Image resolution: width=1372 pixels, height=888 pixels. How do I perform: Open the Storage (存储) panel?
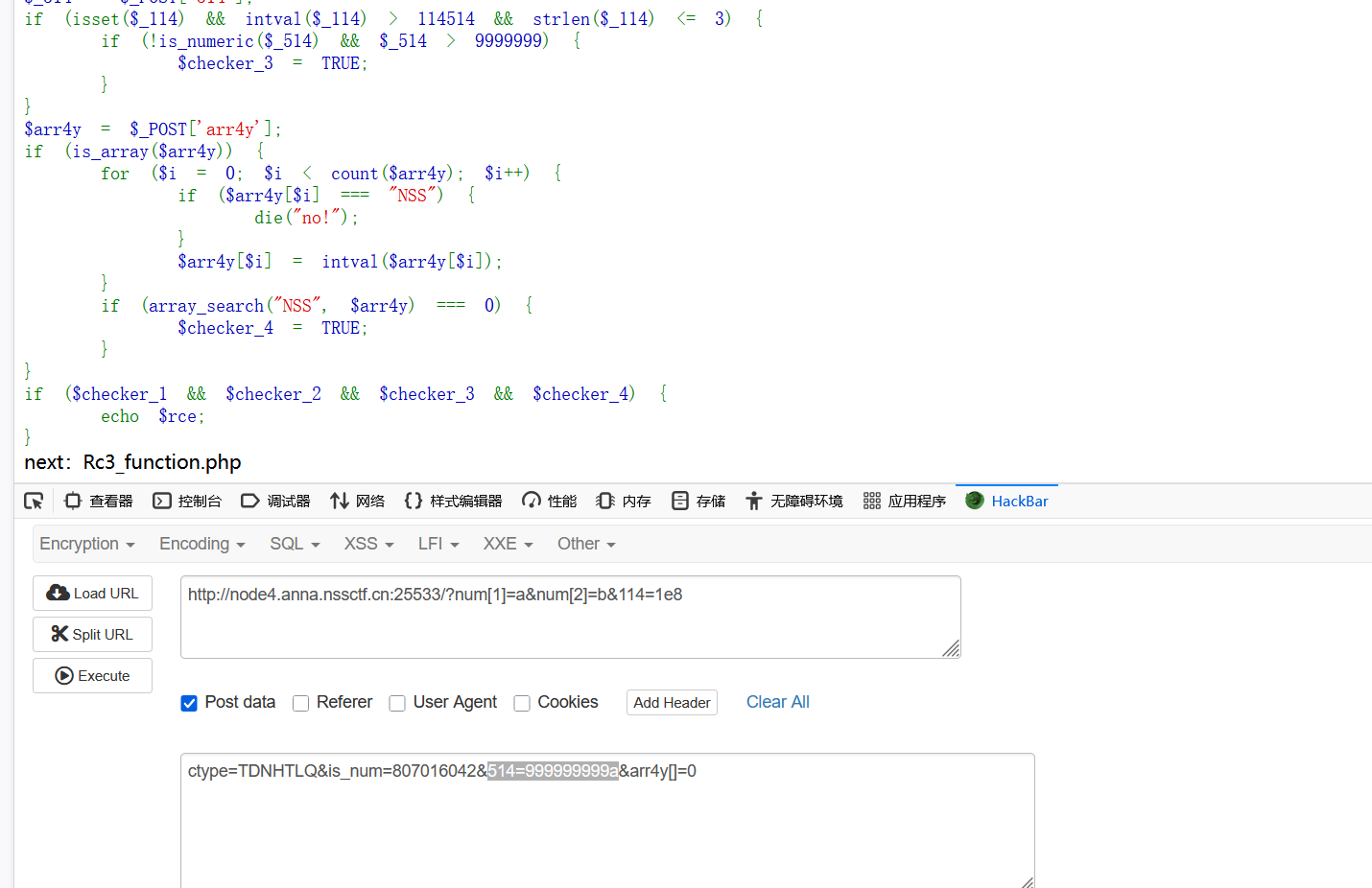pyautogui.click(x=698, y=501)
